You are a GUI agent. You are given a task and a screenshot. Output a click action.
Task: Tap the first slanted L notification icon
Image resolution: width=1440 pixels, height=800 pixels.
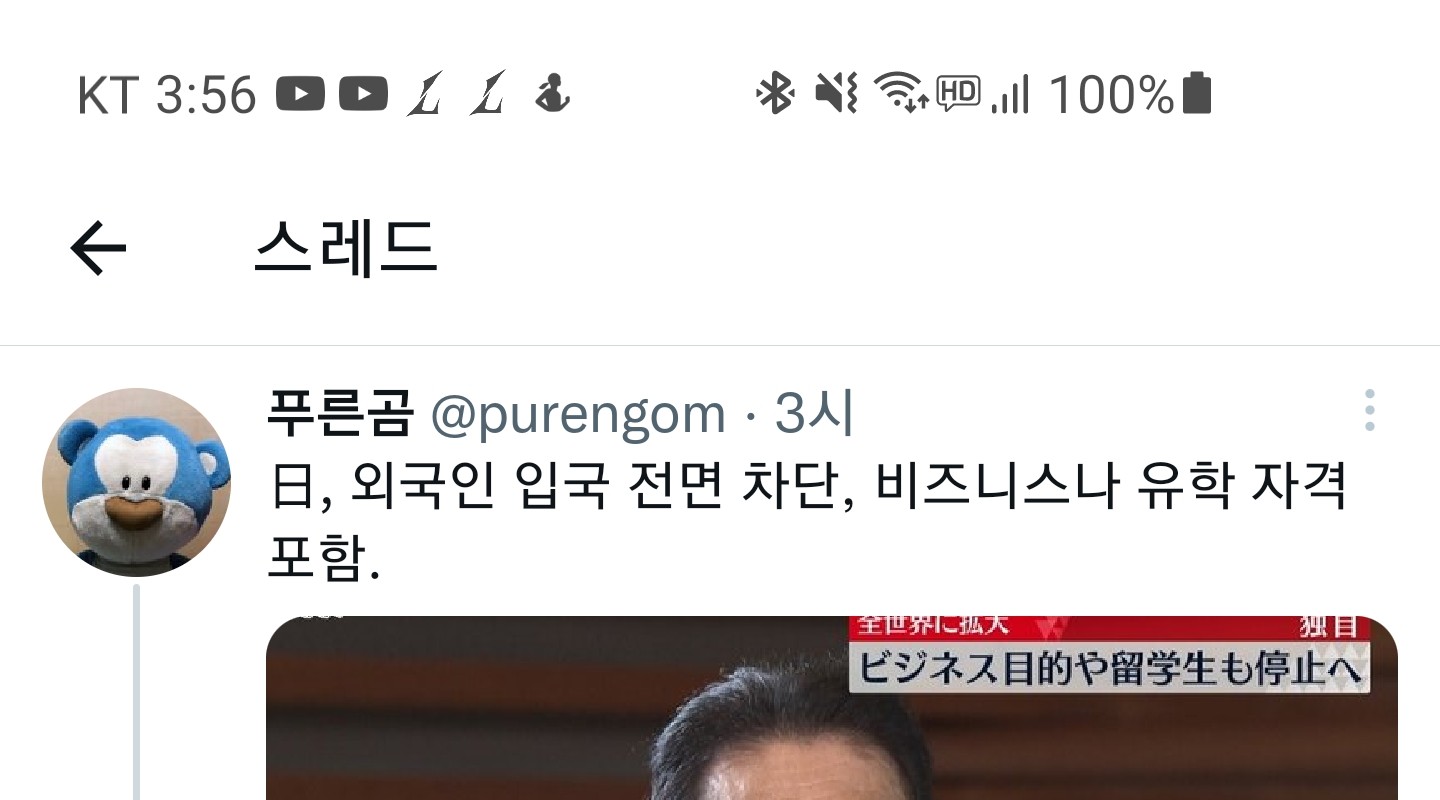(x=425, y=94)
